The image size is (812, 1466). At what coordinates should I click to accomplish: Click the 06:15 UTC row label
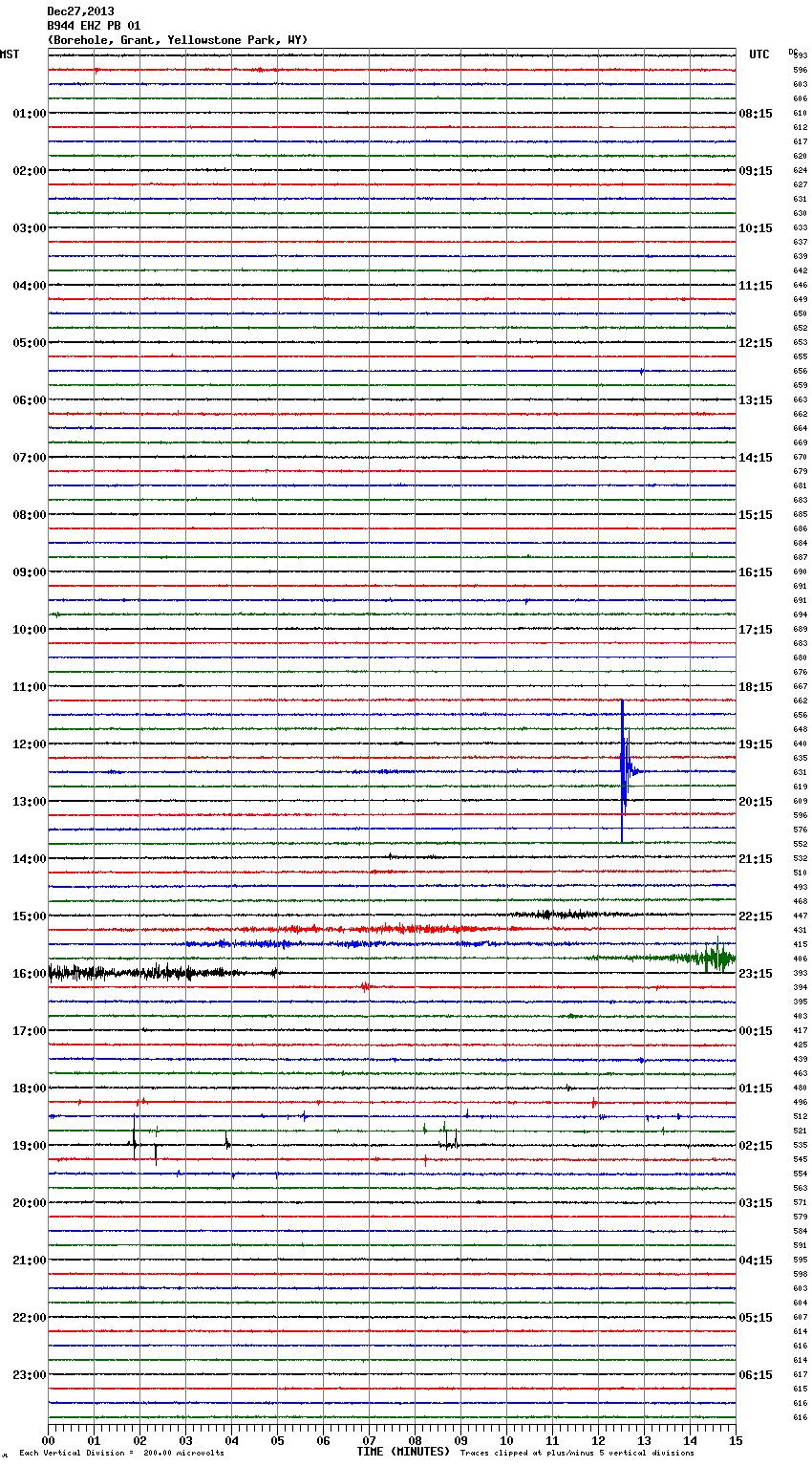tap(756, 1375)
